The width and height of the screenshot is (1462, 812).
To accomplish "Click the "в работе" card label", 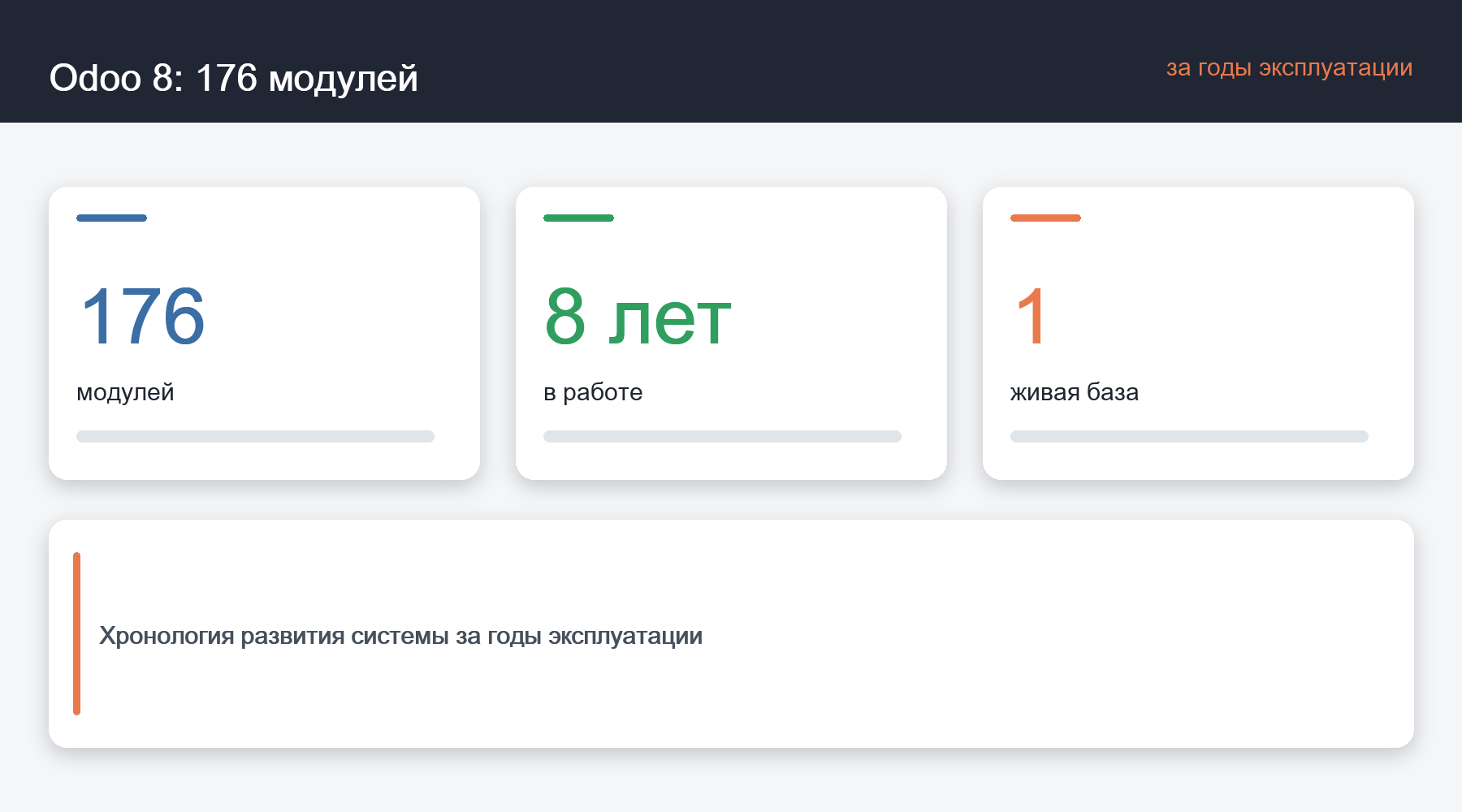I will pos(593,392).
